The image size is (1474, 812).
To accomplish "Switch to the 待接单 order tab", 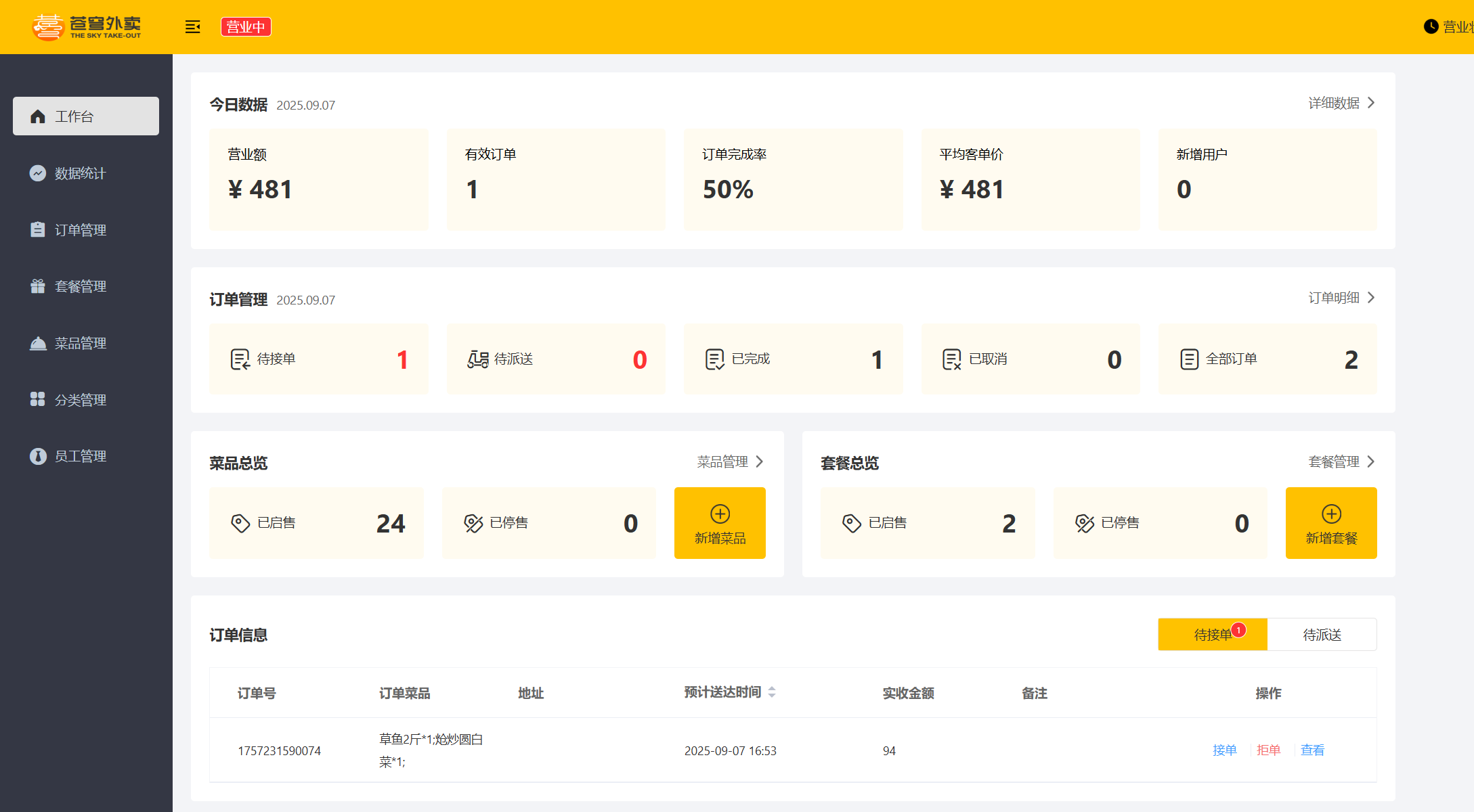I will (1213, 635).
